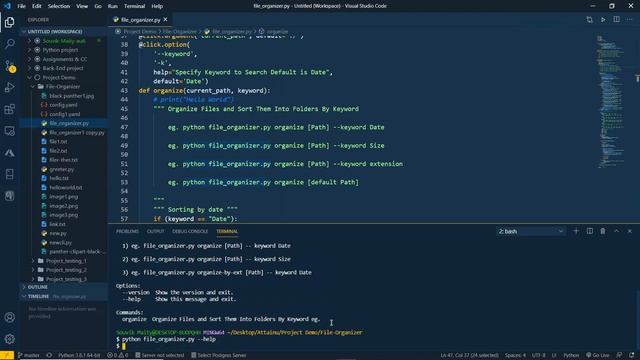The image size is (640, 360).
Task: Open the Azure view in activity bar
Action: coord(9,153)
